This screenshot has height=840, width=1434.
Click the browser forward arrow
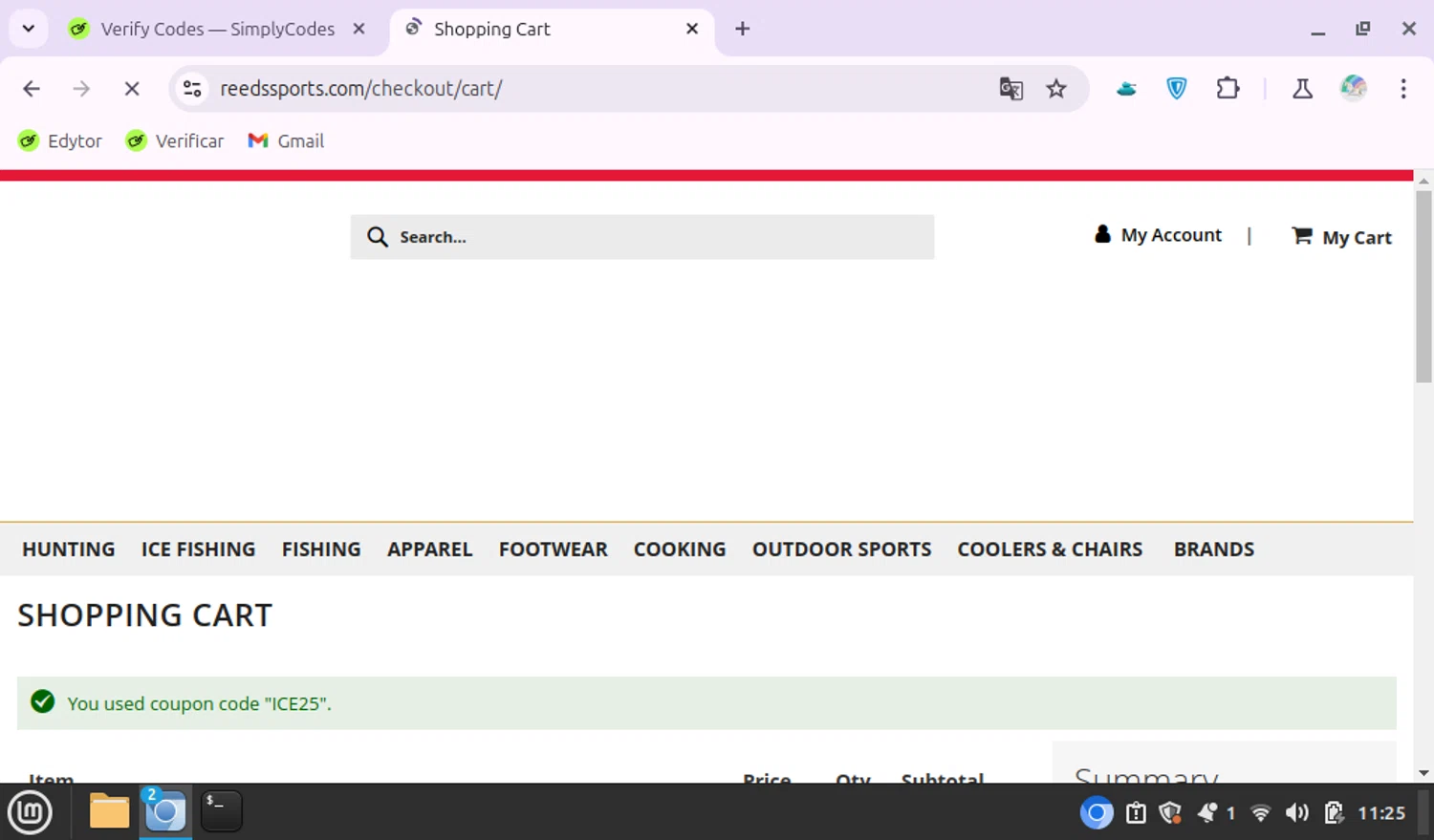81,89
